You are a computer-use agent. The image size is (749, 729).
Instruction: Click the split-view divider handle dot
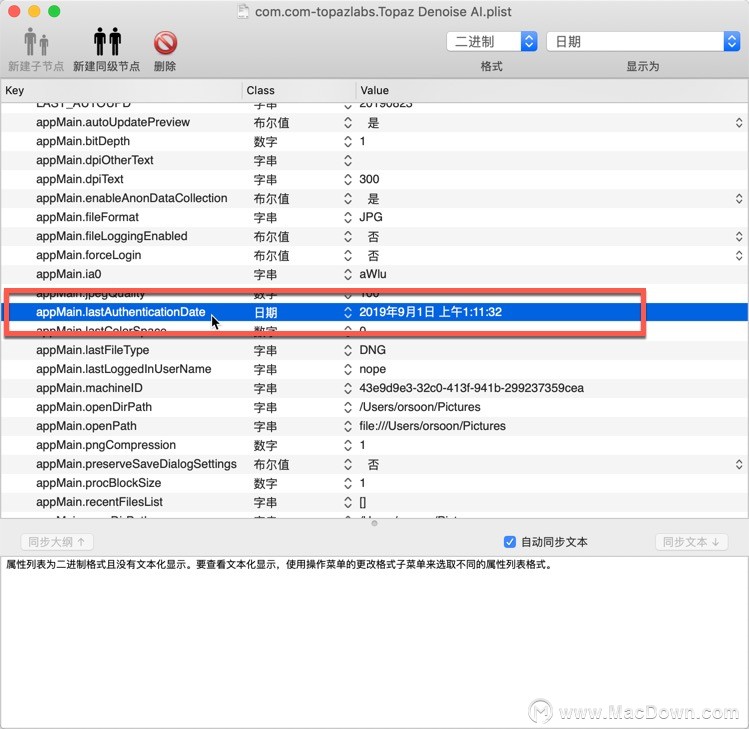(x=374, y=524)
